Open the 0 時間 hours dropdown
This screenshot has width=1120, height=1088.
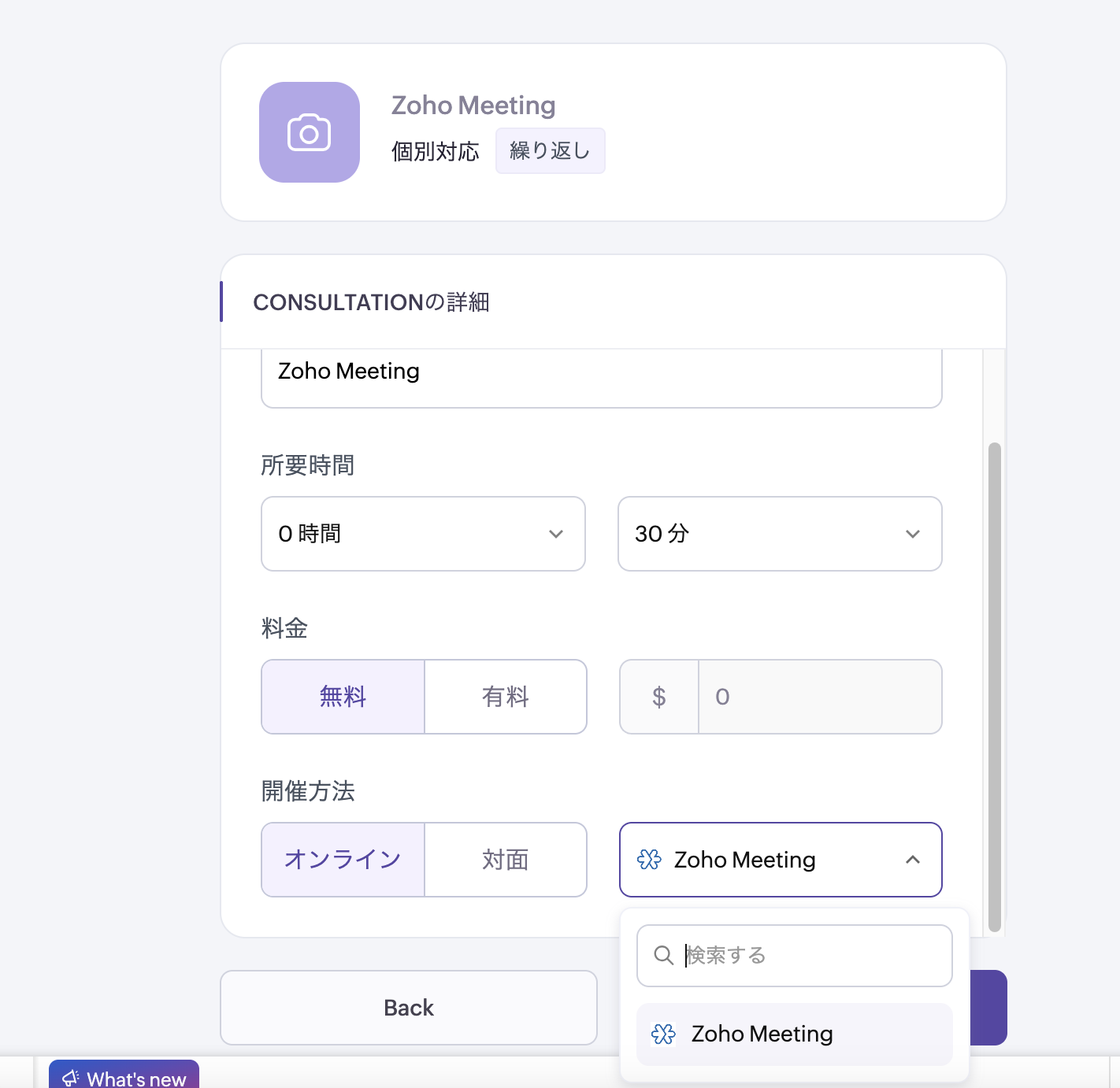pos(423,534)
